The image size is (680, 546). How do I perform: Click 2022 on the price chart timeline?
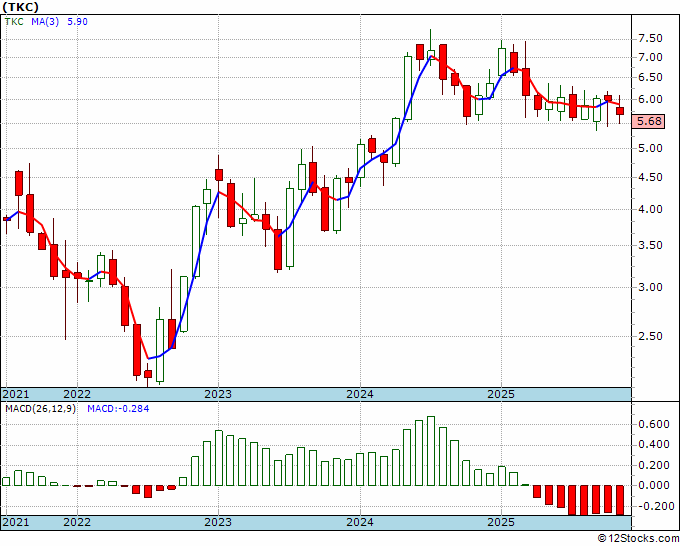click(77, 394)
